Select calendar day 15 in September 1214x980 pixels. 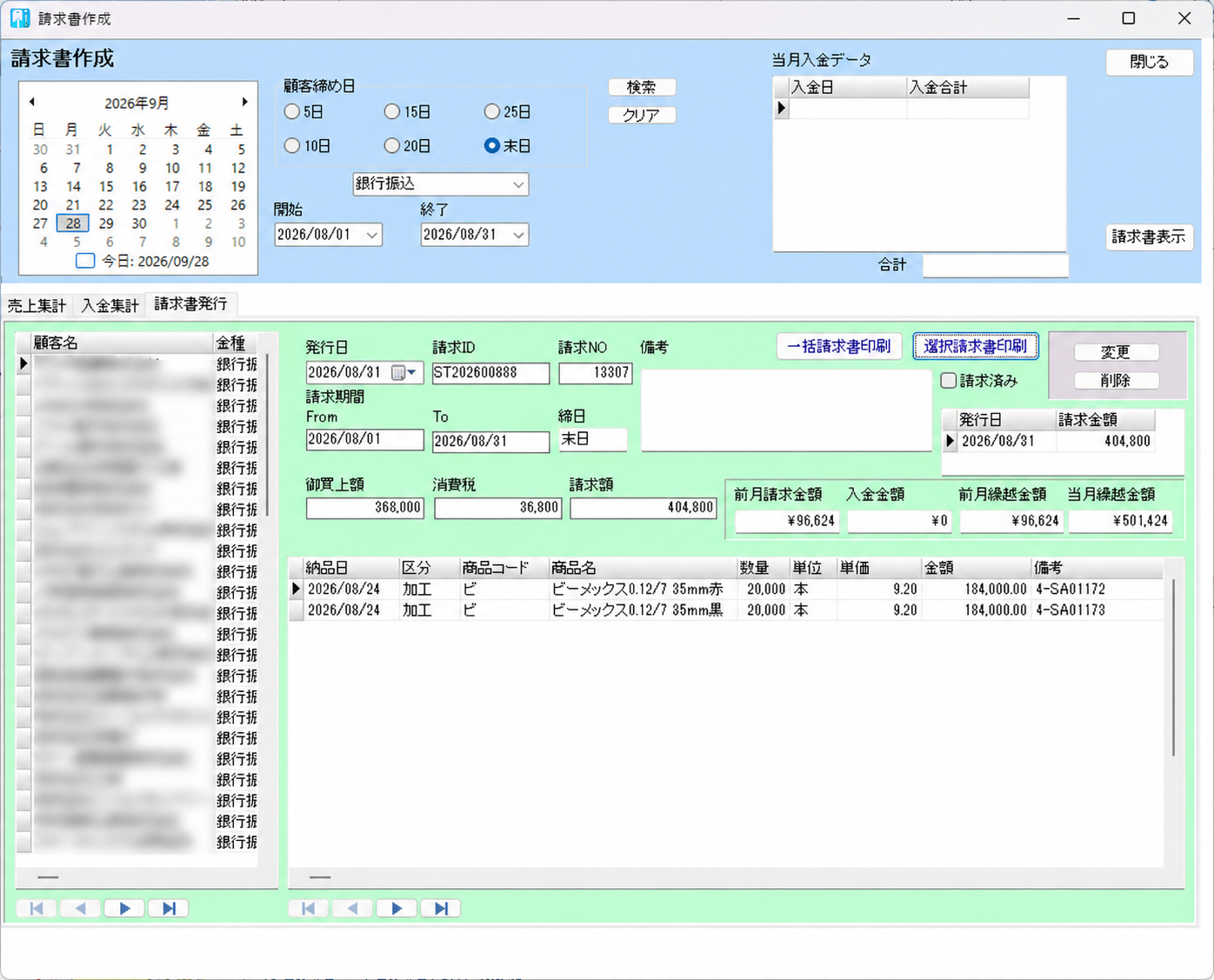pyautogui.click(x=106, y=186)
